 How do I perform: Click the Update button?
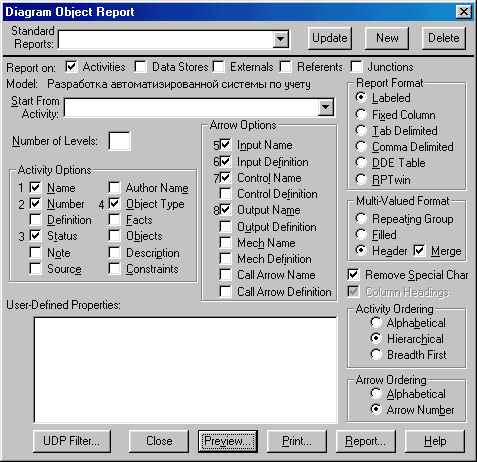pyautogui.click(x=330, y=38)
